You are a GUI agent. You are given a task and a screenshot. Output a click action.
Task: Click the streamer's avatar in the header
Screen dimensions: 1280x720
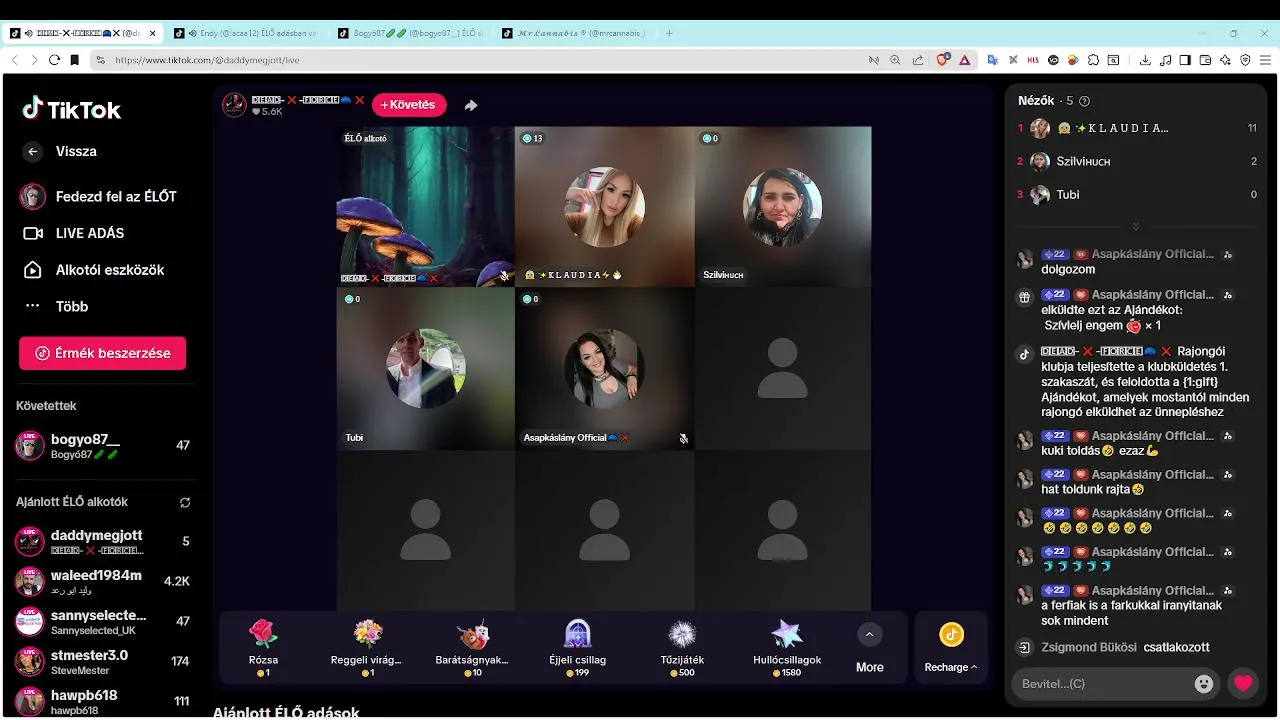(234, 105)
